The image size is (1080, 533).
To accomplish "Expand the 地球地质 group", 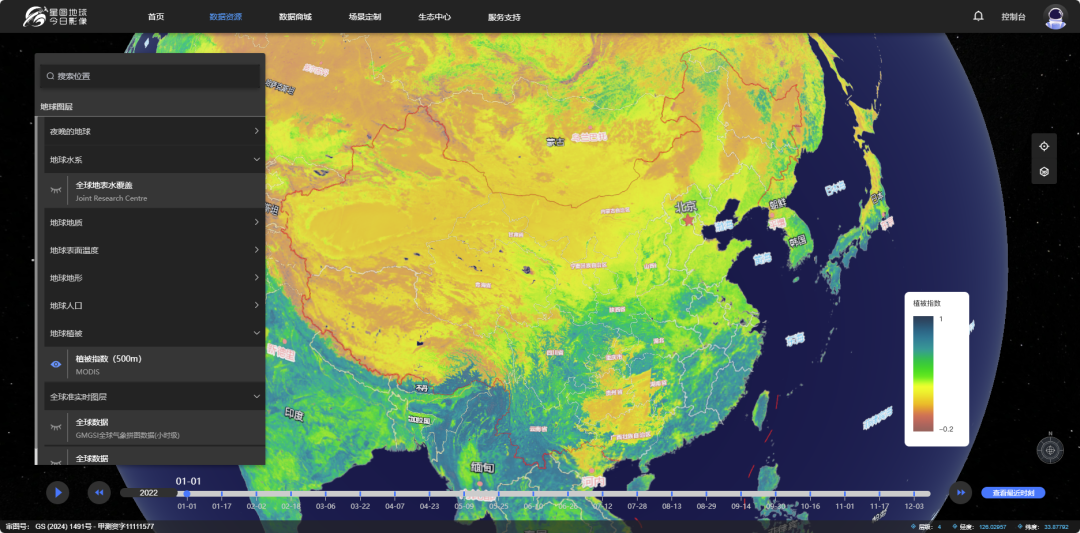I will coord(154,222).
